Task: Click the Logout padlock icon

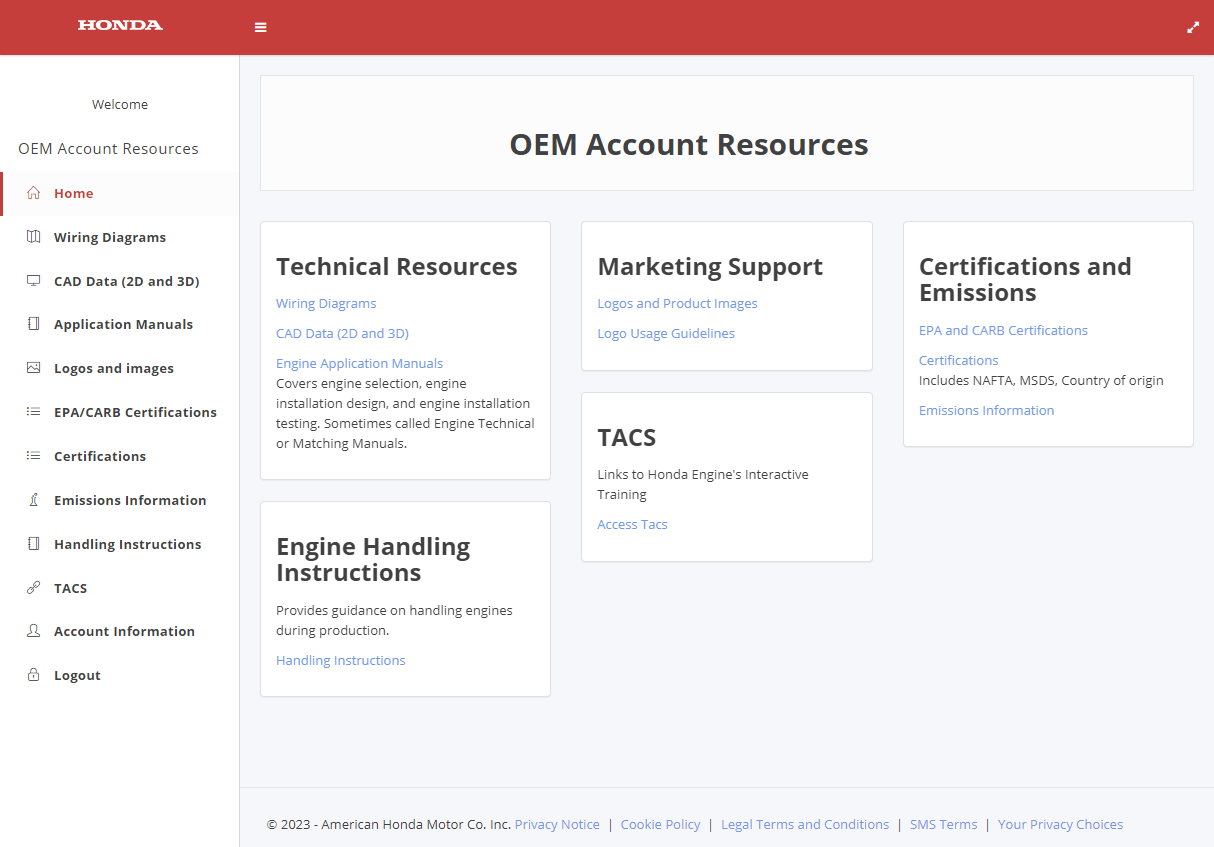Action: point(34,675)
